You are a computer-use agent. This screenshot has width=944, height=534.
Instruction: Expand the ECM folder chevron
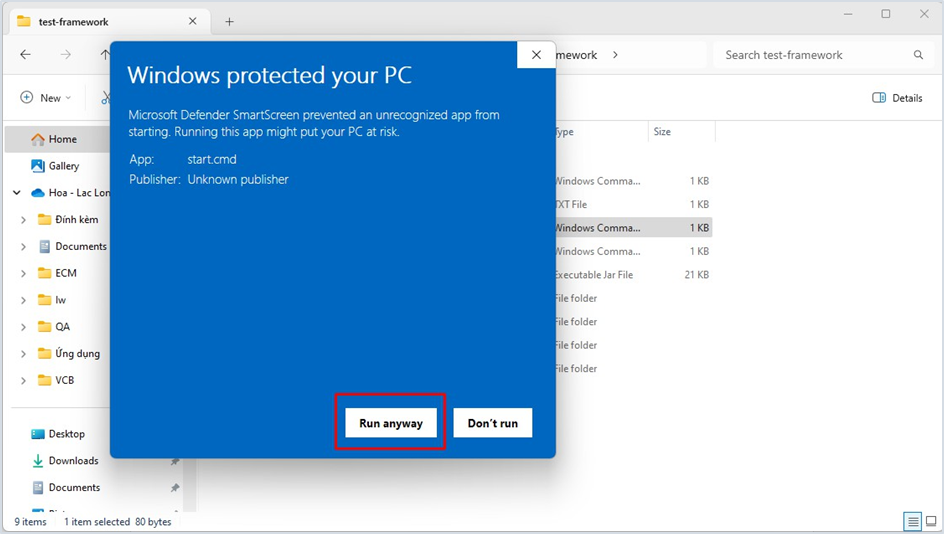coord(24,273)
